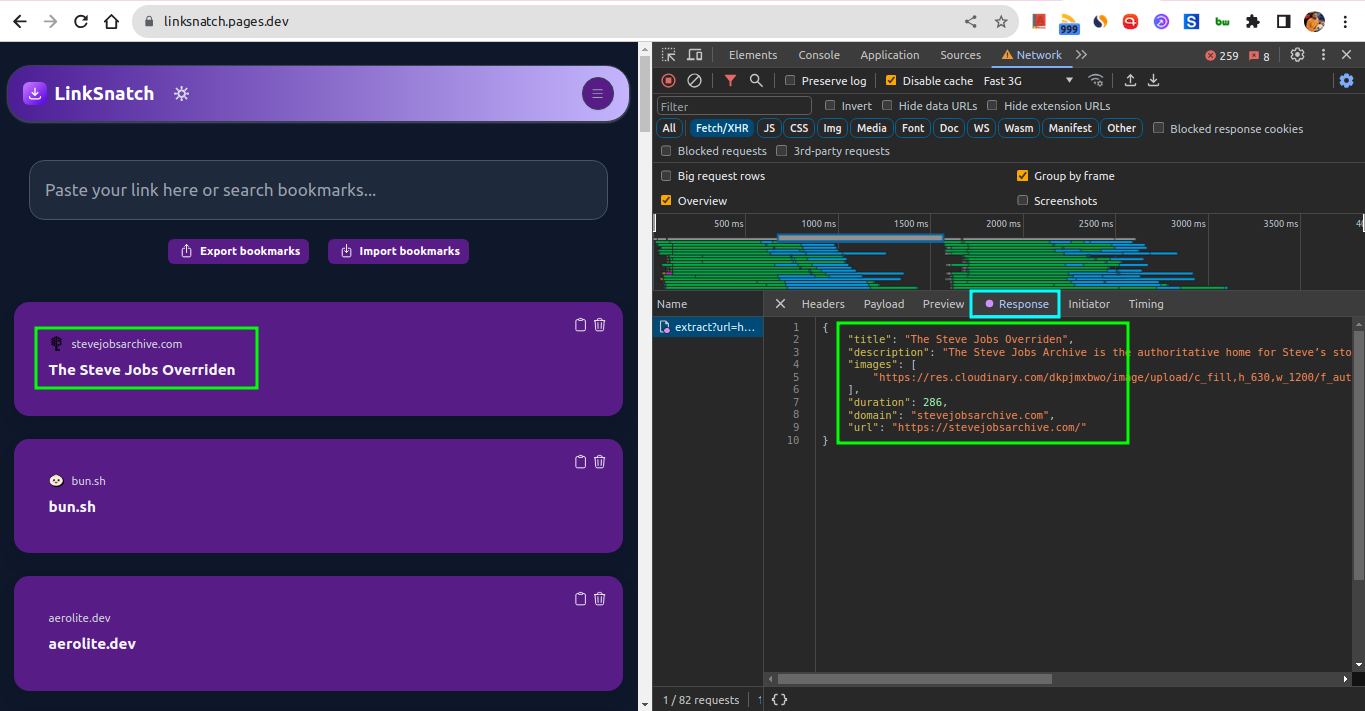Clear the network log

(694, 81)
